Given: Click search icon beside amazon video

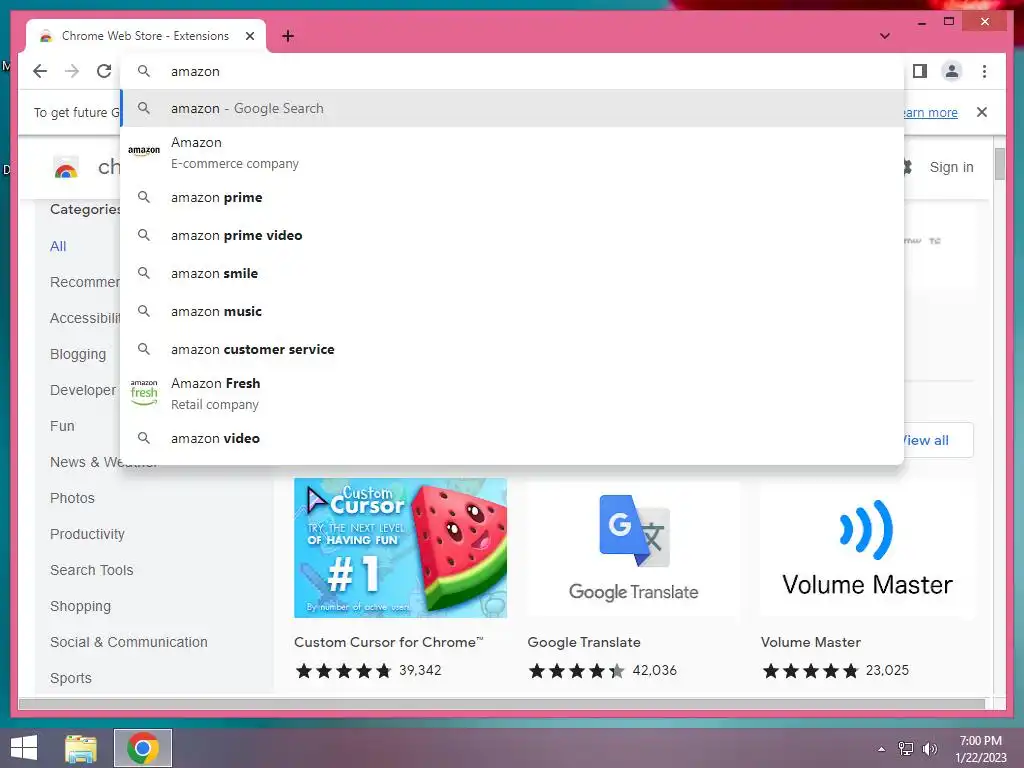Looking at the screenshot, I should tap(144, 438).
